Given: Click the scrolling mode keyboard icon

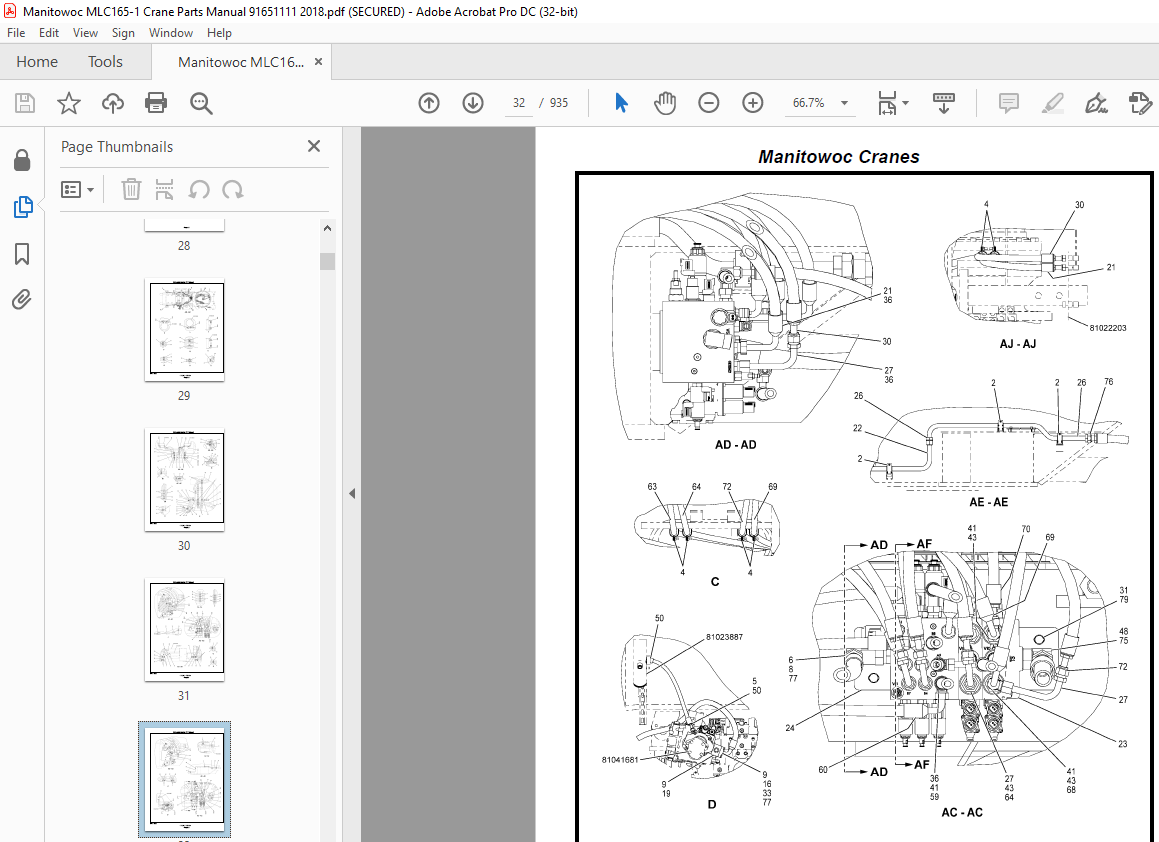Looking at the screenshot, I should [944, 103].
